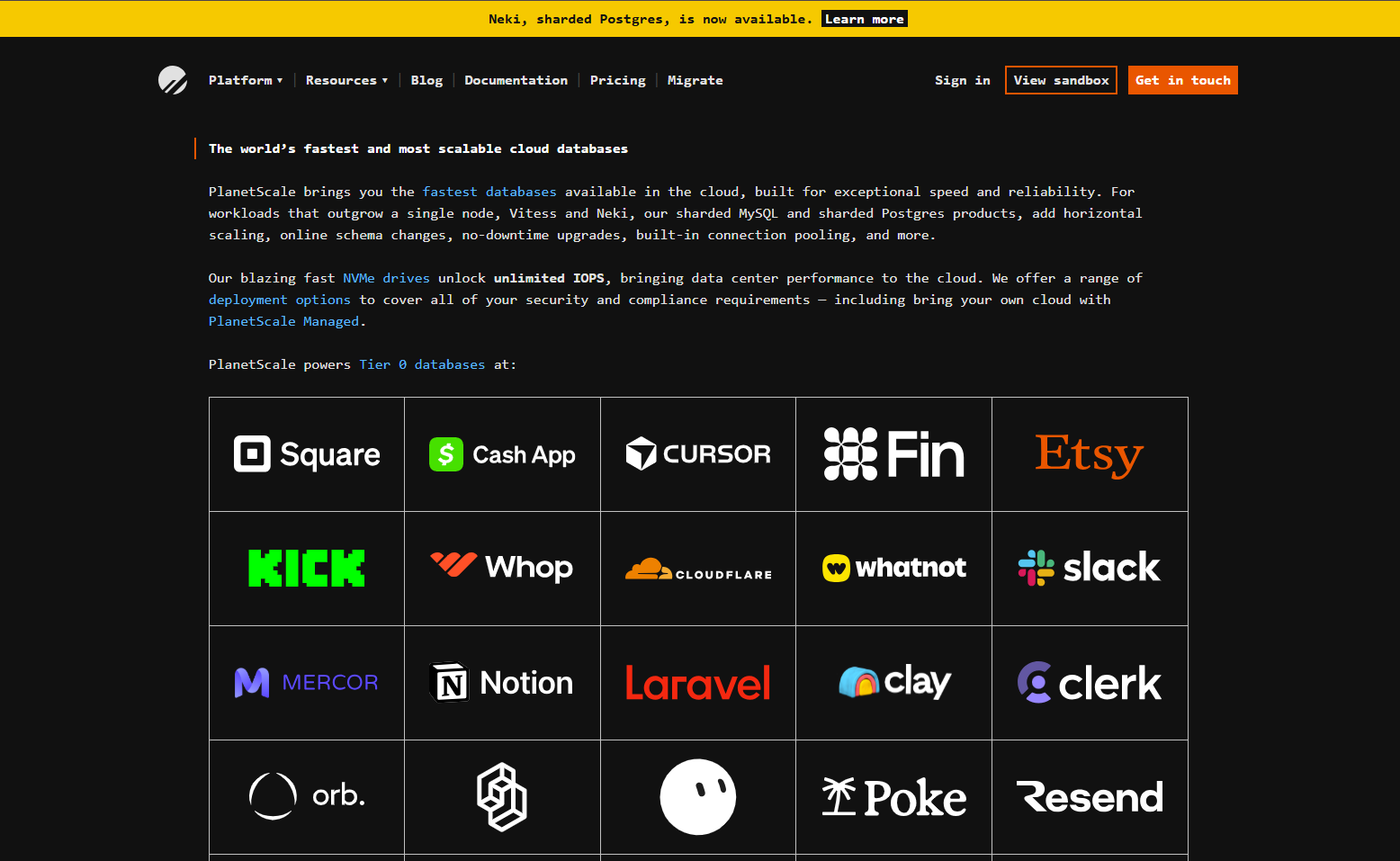Click Learn more in the yellow banner
This screenshot has width=1400, height=861.
click(865, 19)
